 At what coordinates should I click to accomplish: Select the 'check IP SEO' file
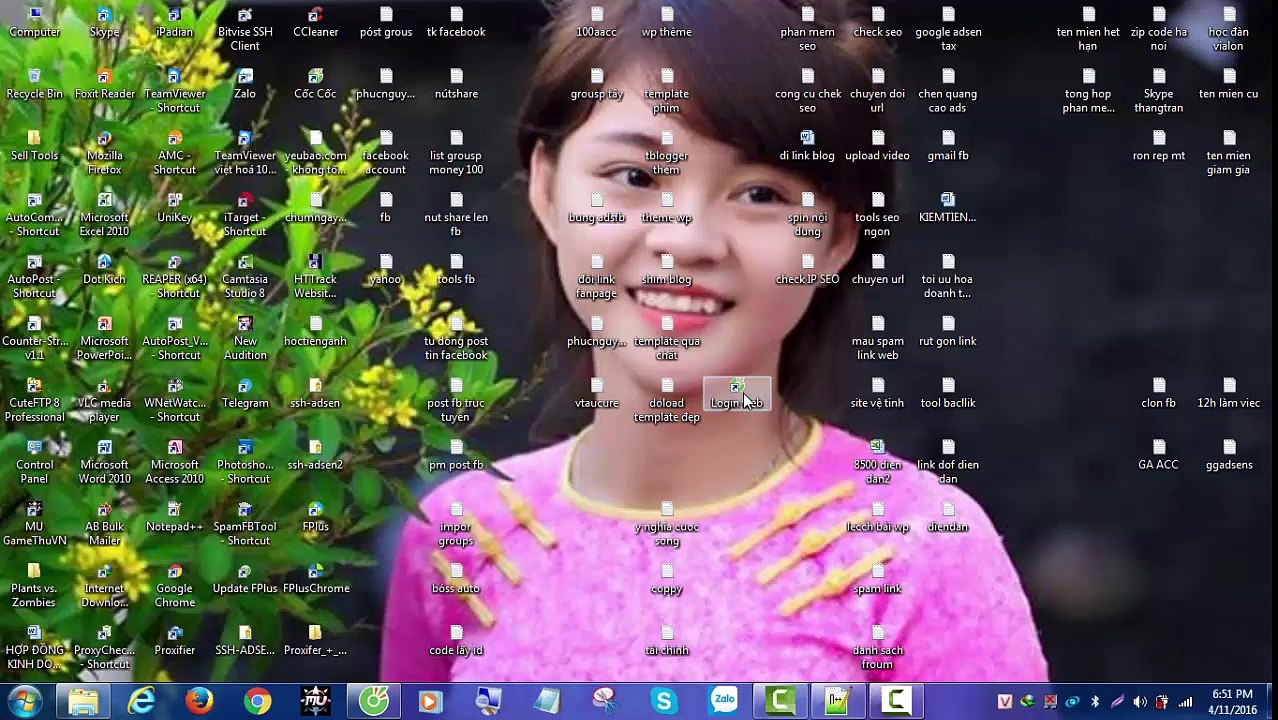coord(808,271)
